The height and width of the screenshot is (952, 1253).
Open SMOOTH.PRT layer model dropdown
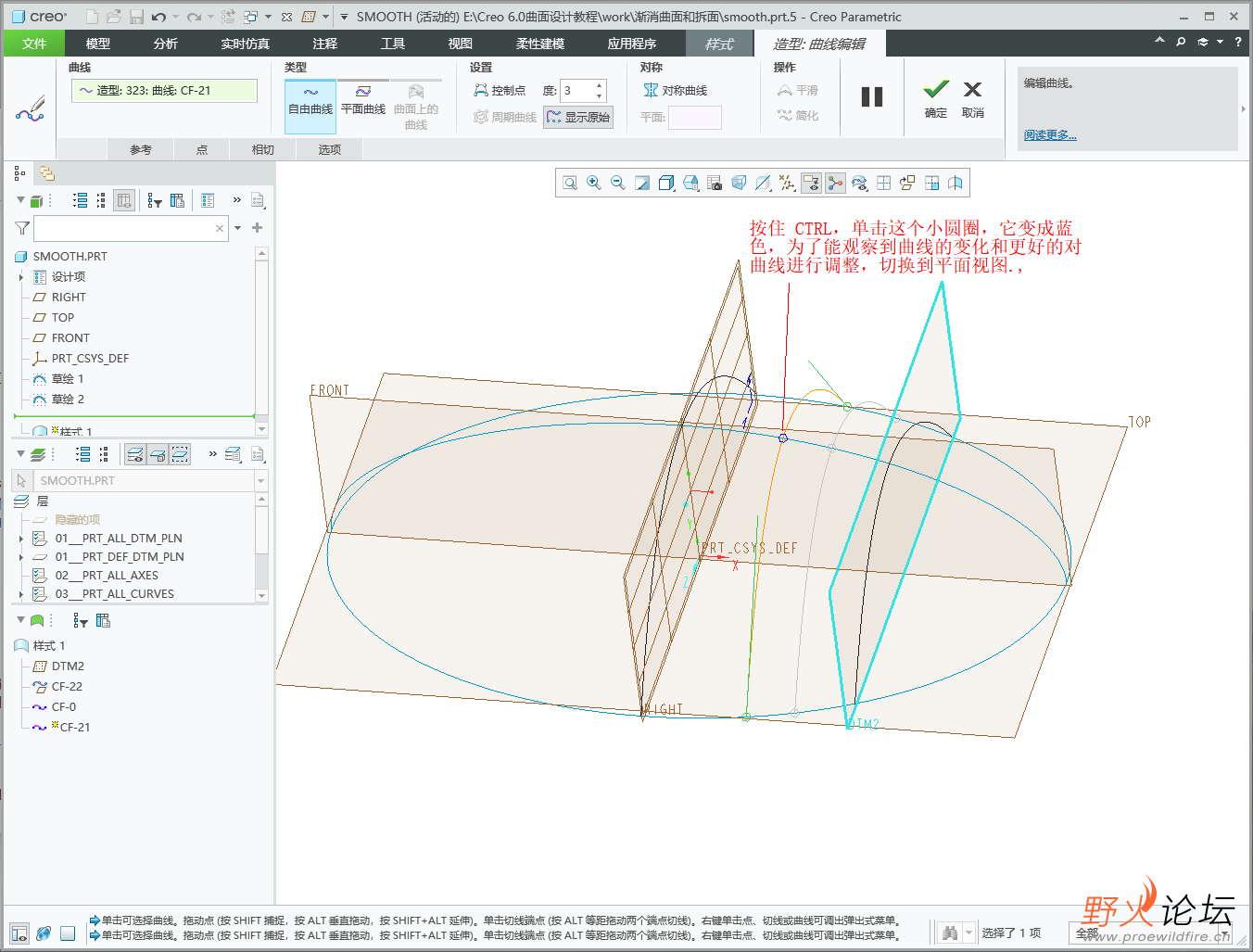click(260, 481)
